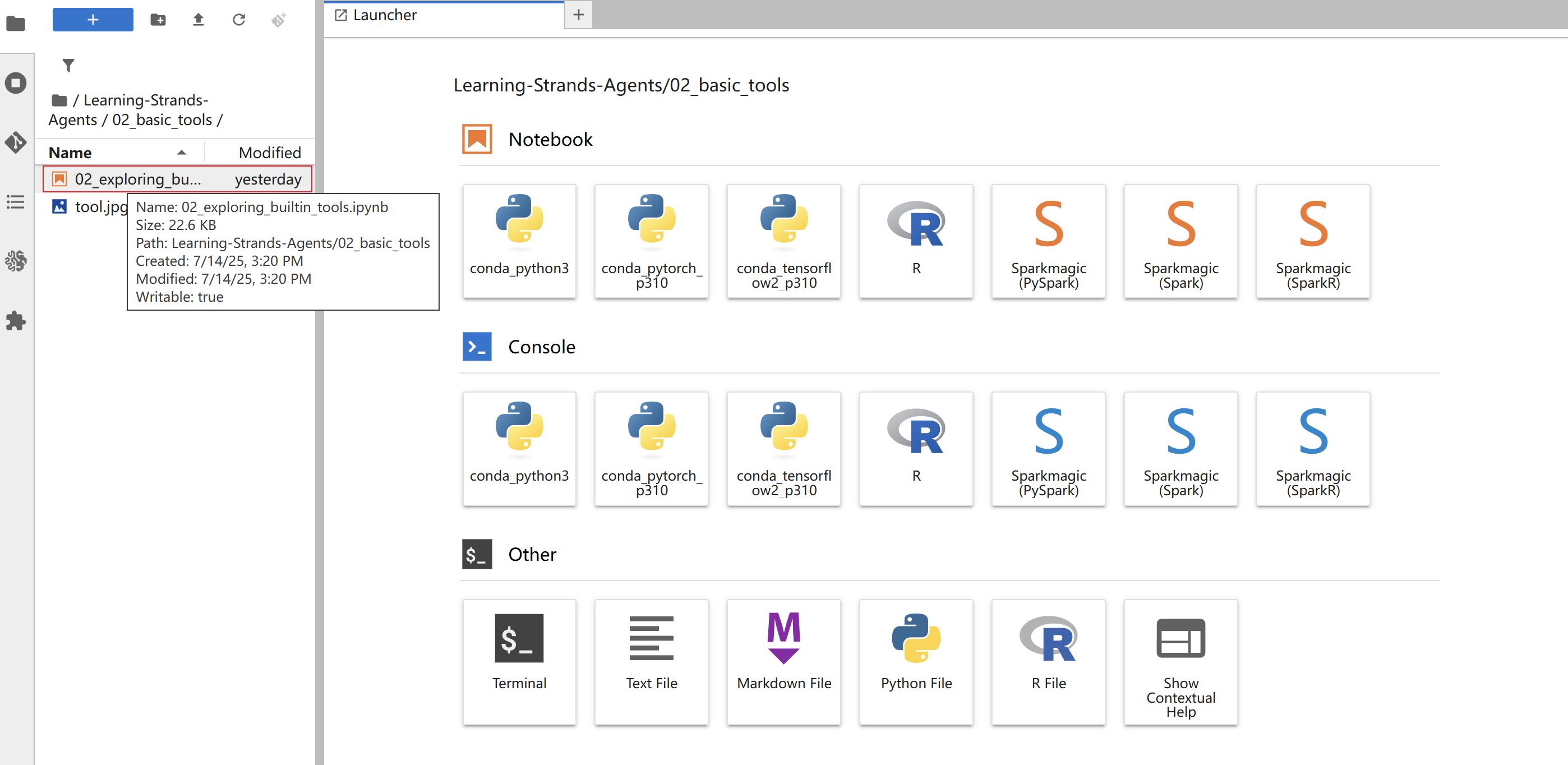Open the Git sidebar panel
This screenshot has width=1568, height=765.
coord(16,142)
